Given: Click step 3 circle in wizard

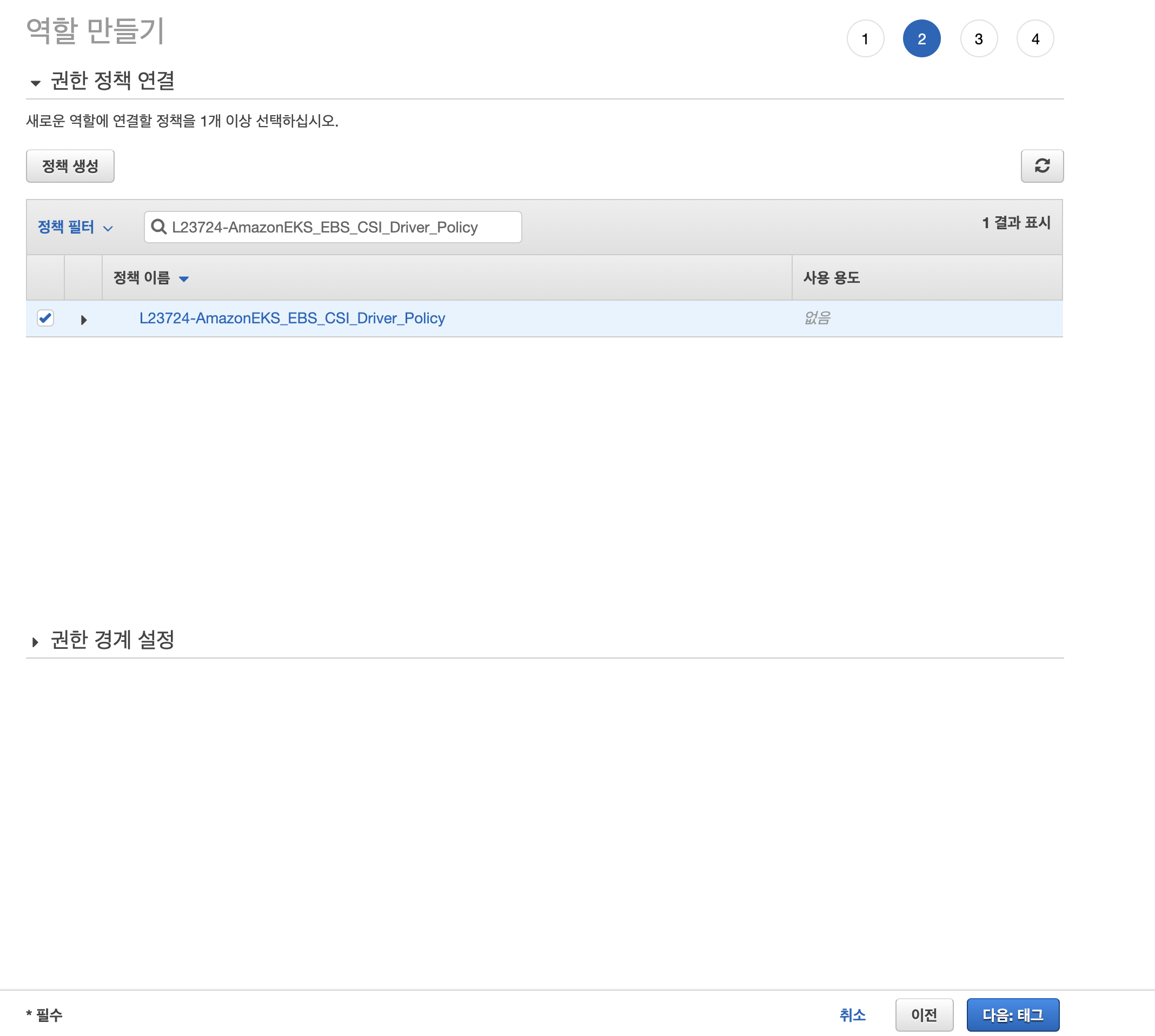Looking at the screenshot, I should point(979,38).
